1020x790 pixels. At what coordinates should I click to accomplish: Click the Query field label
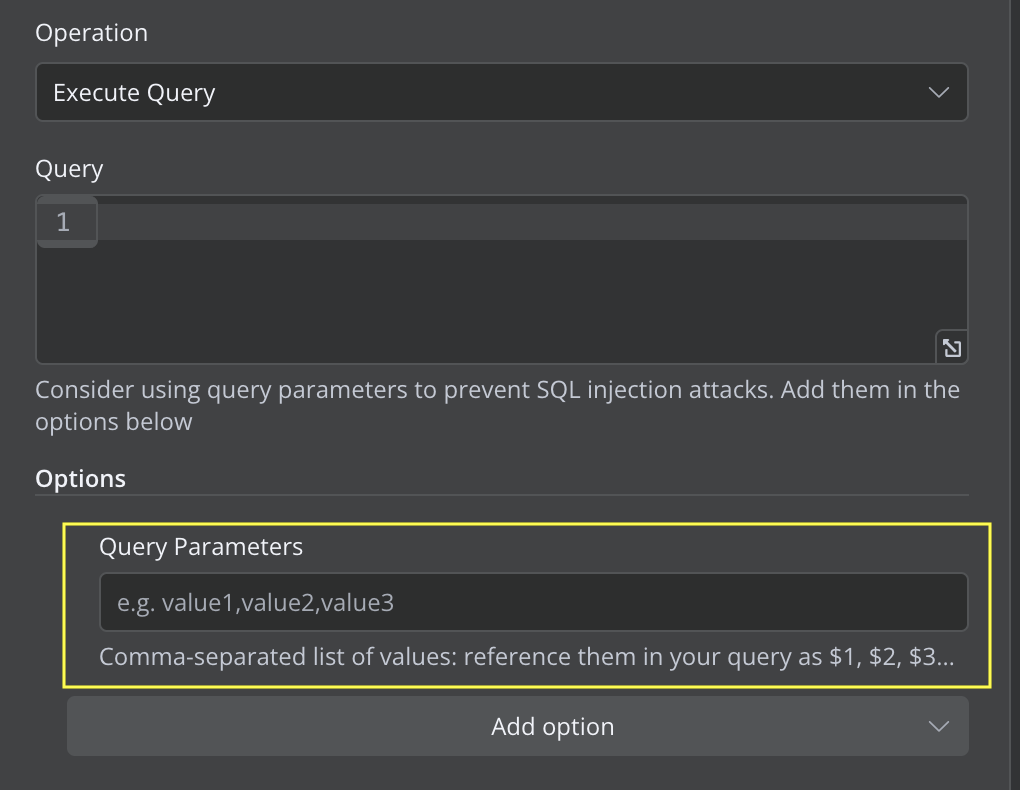[69, 169]
